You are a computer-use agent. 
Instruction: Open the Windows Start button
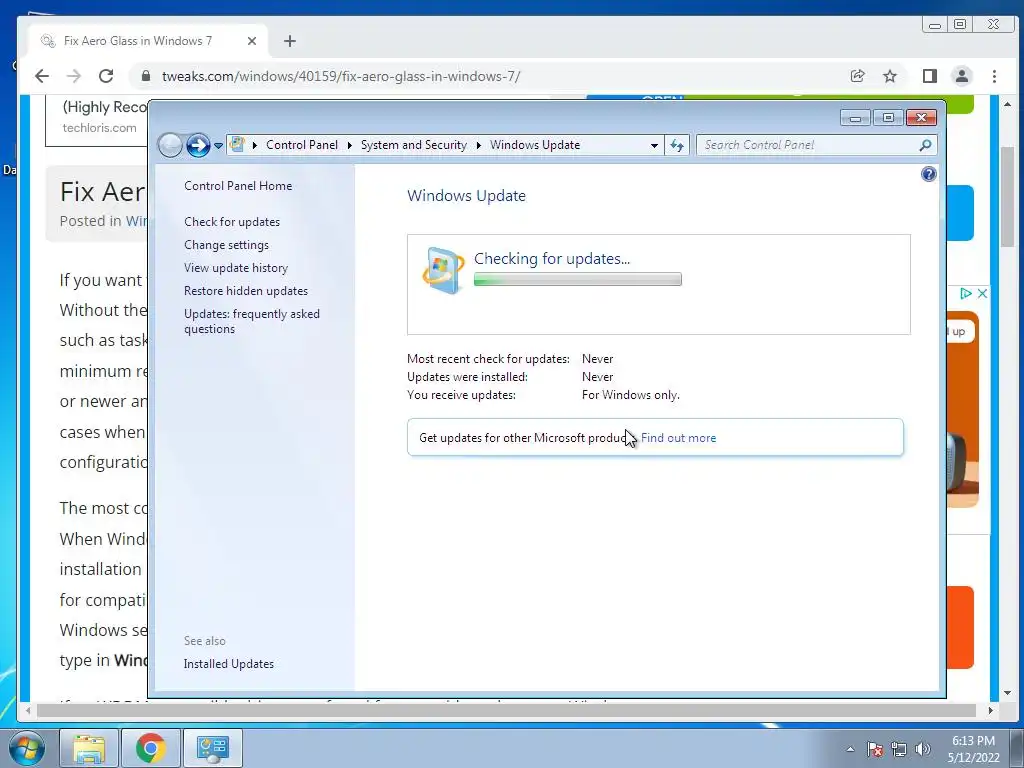pos(27,748)
